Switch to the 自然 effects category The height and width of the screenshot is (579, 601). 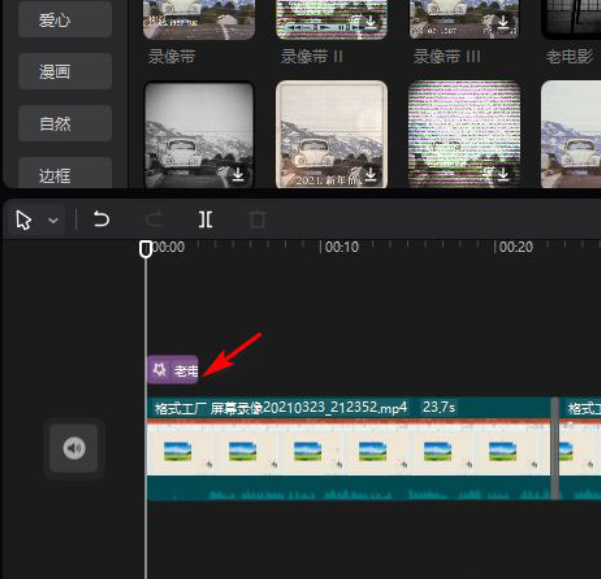click(x=65, y=124)
